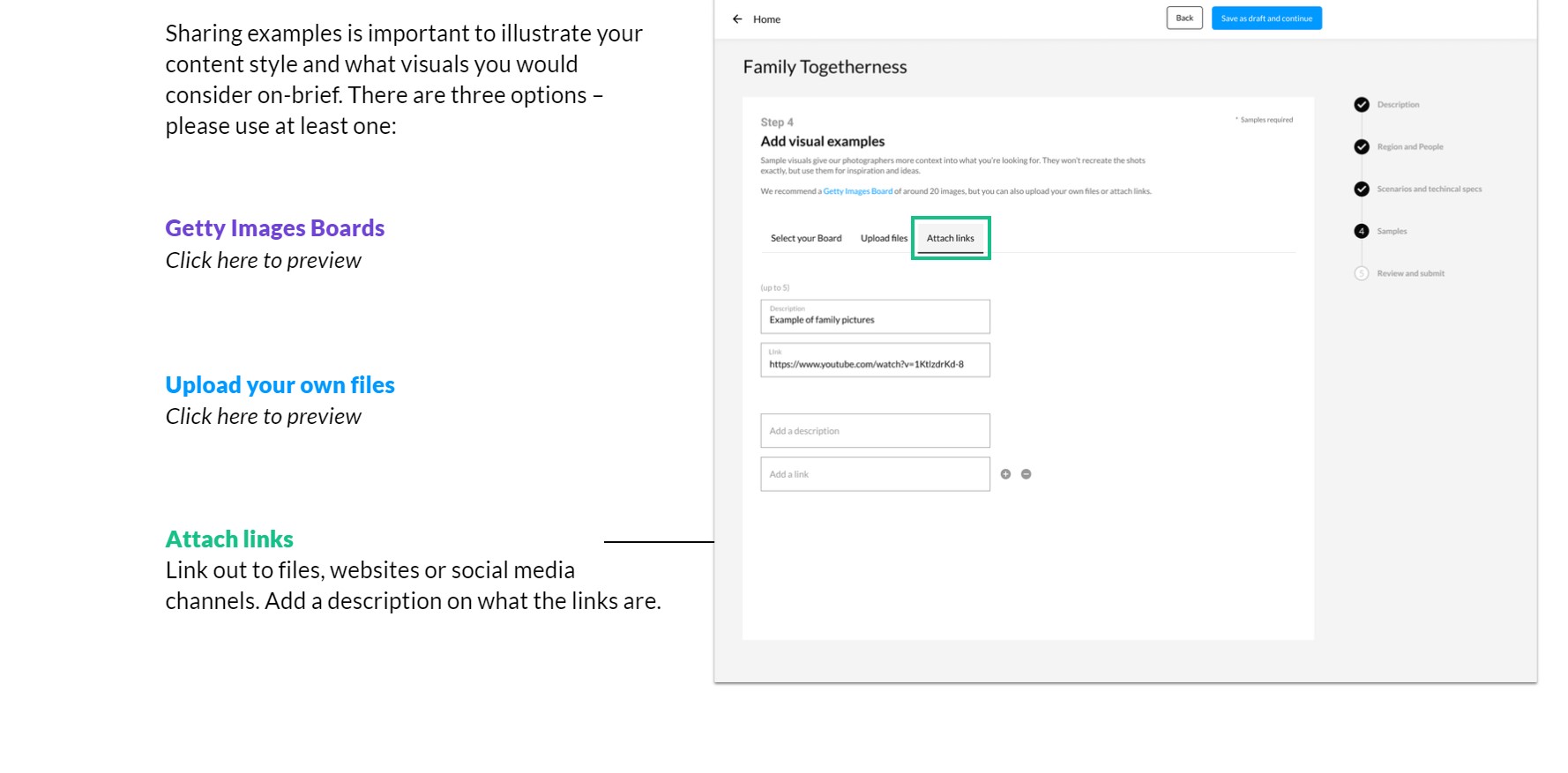
Task: Click the minus icon to remove link row
Action: tap(1026, 474)
